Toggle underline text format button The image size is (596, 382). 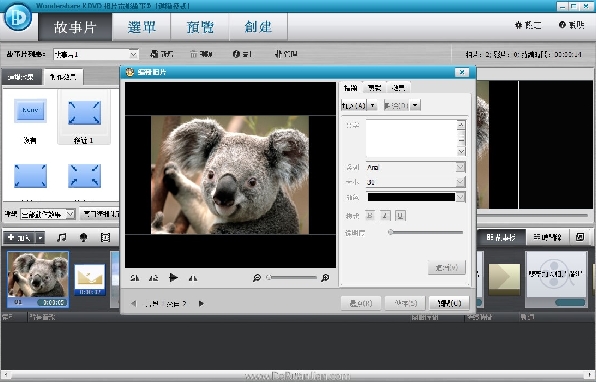pos(400,216)
